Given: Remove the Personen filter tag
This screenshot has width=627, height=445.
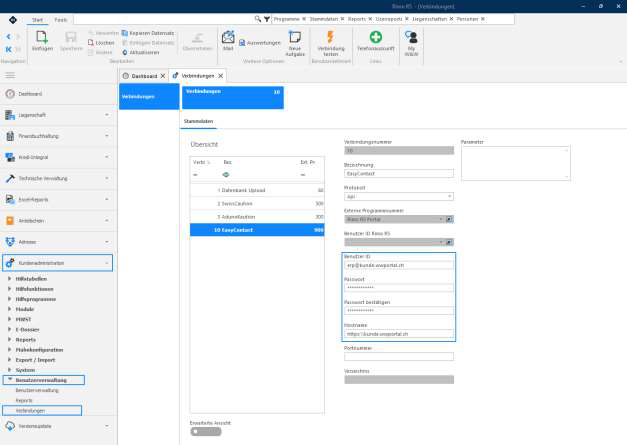Looking at the screenshot, I should click(483, 19).
